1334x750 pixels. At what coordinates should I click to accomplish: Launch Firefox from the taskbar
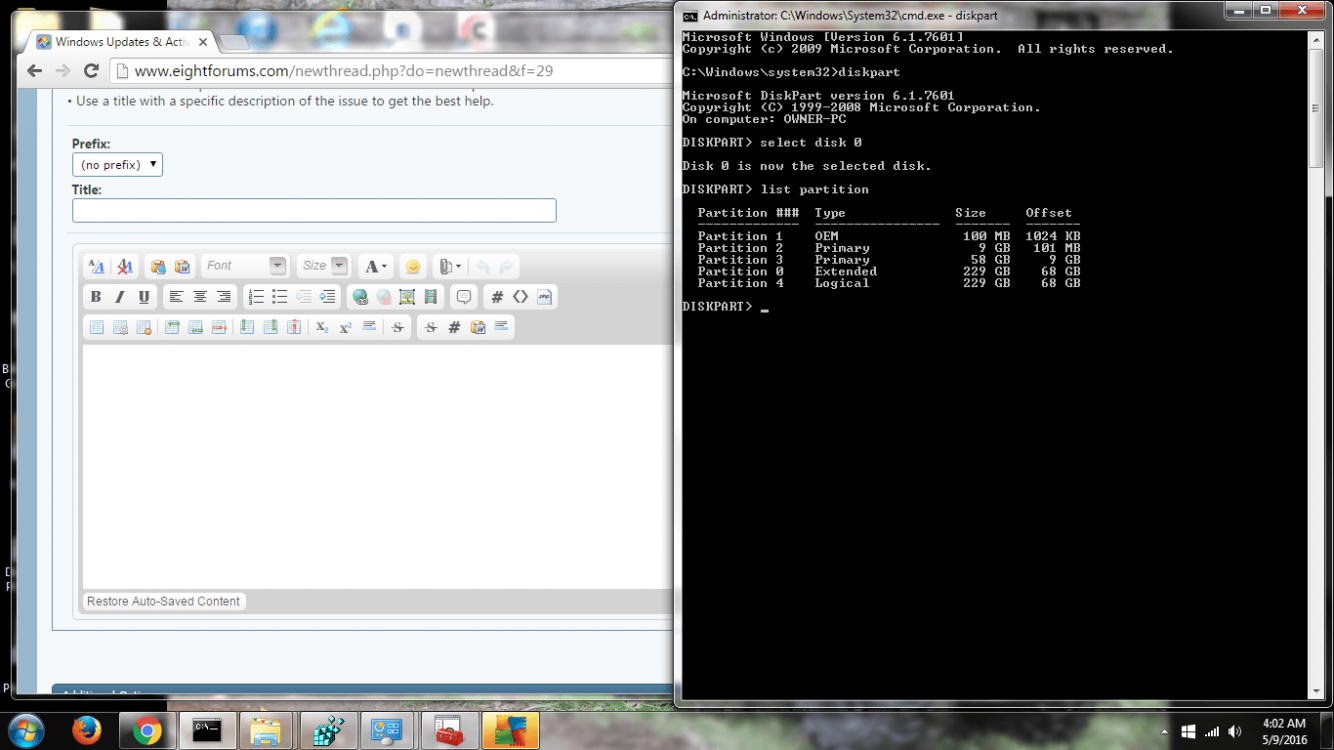coord(87,731)
